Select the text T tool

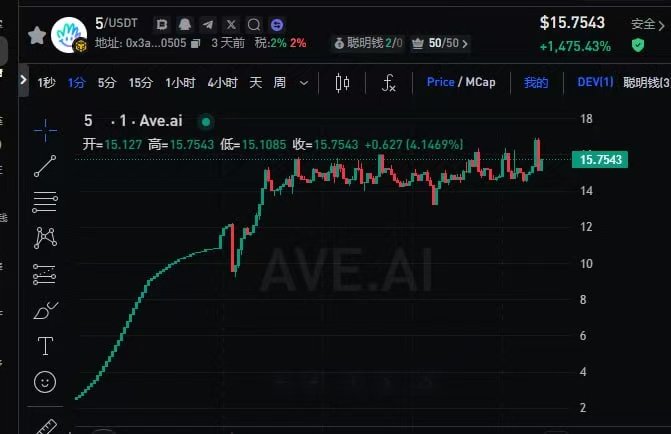tap(45, 346)
